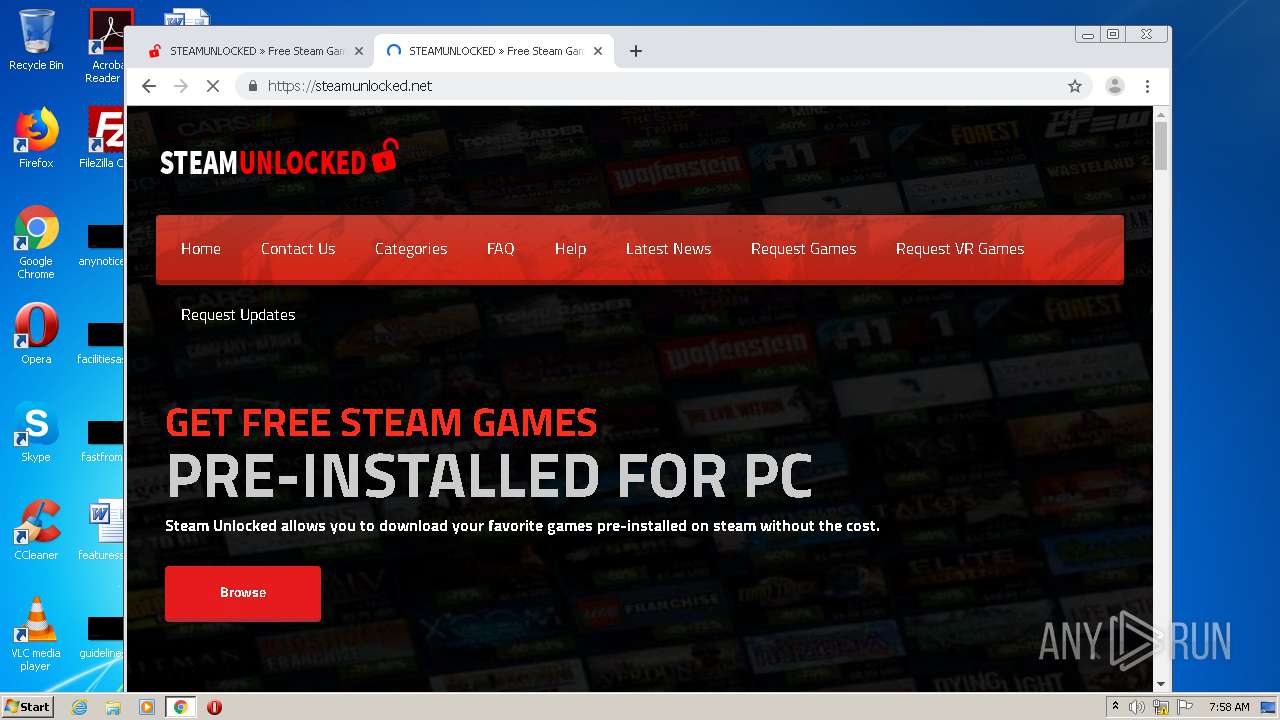Image resolution: width=1280 pixels, height=720 pixels.
Task: Go to FAQ page
Action: (x=501, y=249)
